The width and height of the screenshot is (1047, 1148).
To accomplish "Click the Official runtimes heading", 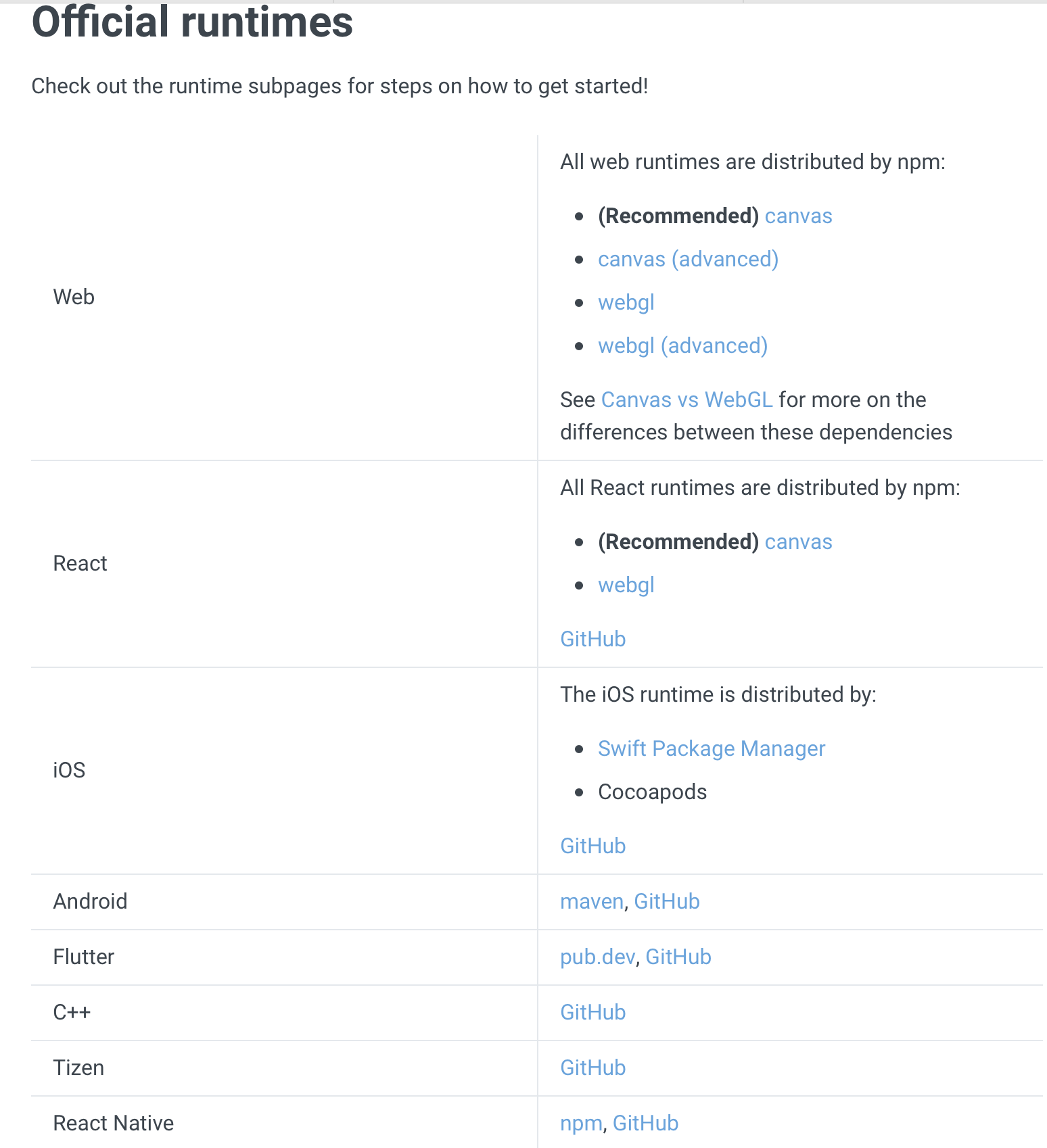I will [192, 22].
